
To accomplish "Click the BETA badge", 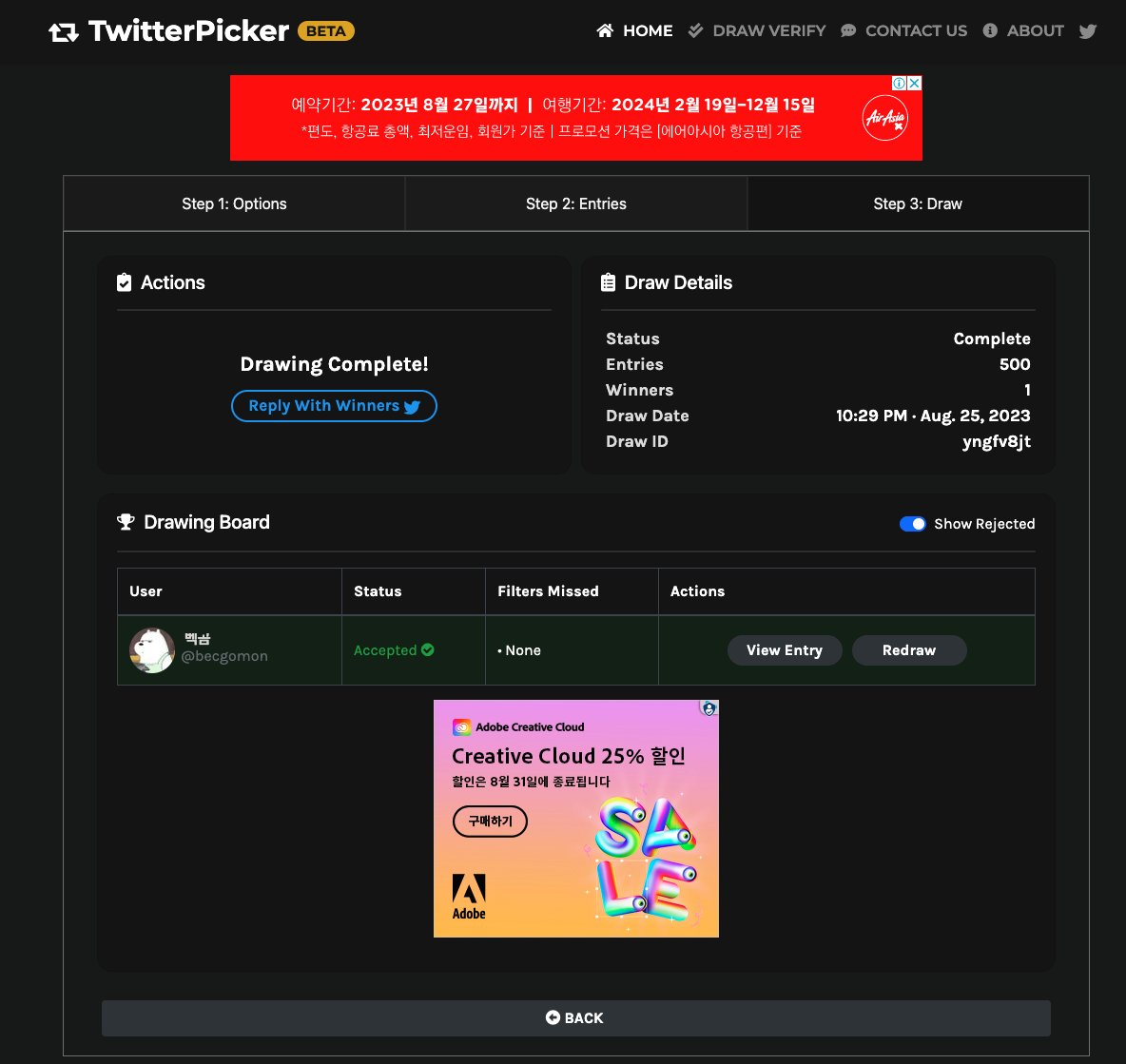I will [326, 30].
